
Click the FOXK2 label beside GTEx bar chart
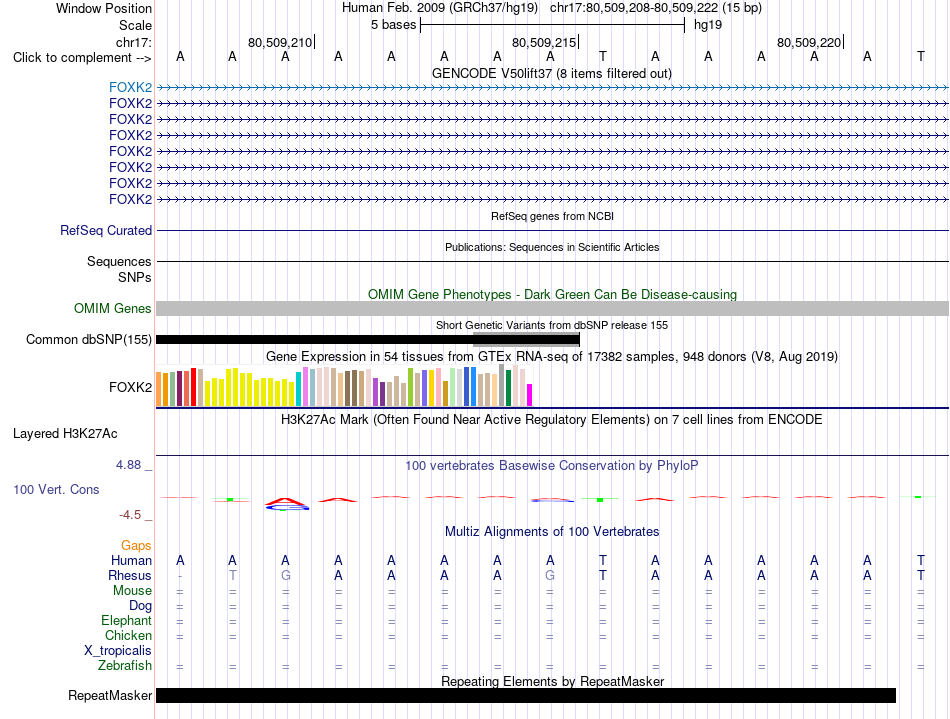point(130,387)
